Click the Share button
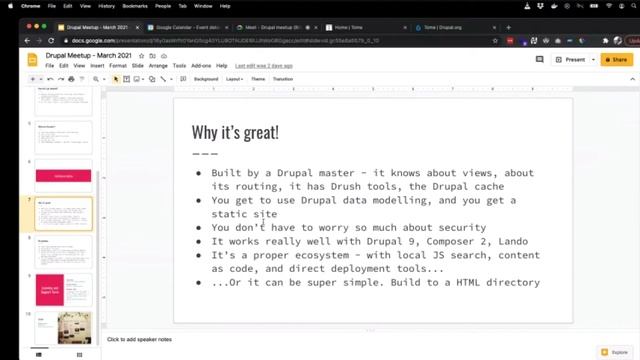Viewport: 640px width, 360px height. point(617,60)
